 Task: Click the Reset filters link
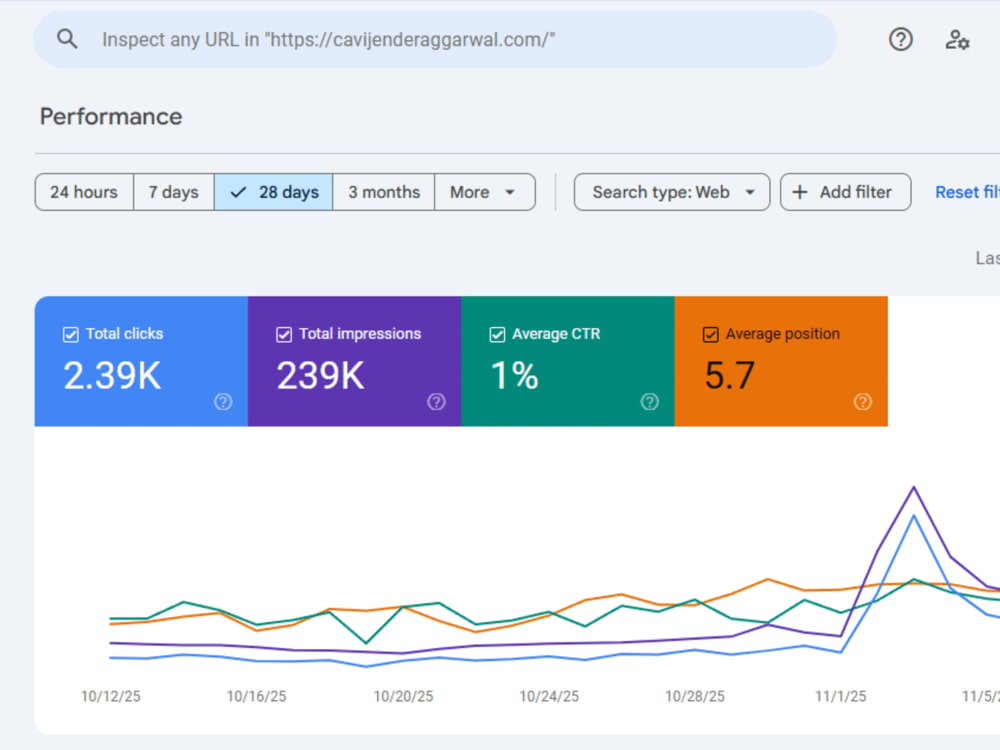[967, 192]
